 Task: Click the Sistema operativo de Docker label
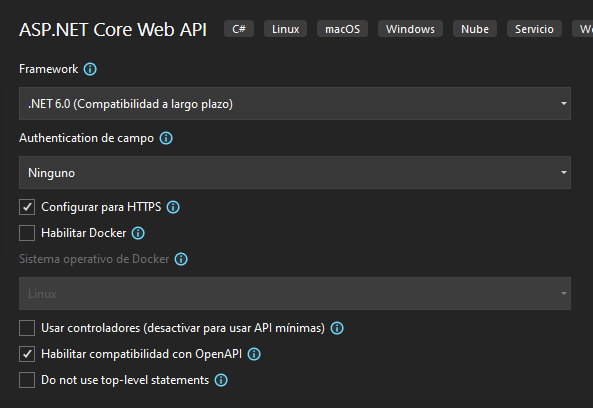[94, 259]
